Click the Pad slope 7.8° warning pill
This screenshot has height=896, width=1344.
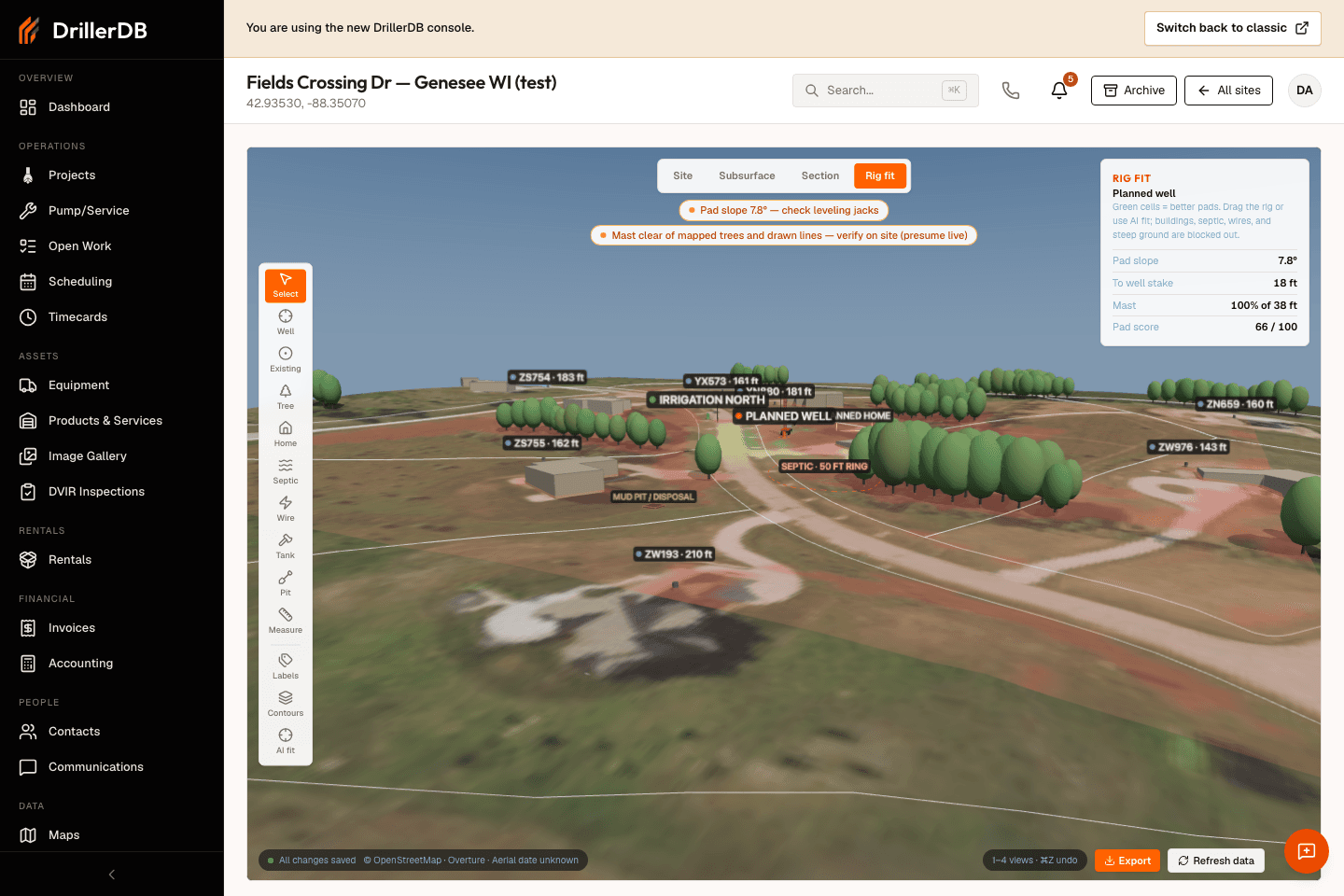click(784, 210)
